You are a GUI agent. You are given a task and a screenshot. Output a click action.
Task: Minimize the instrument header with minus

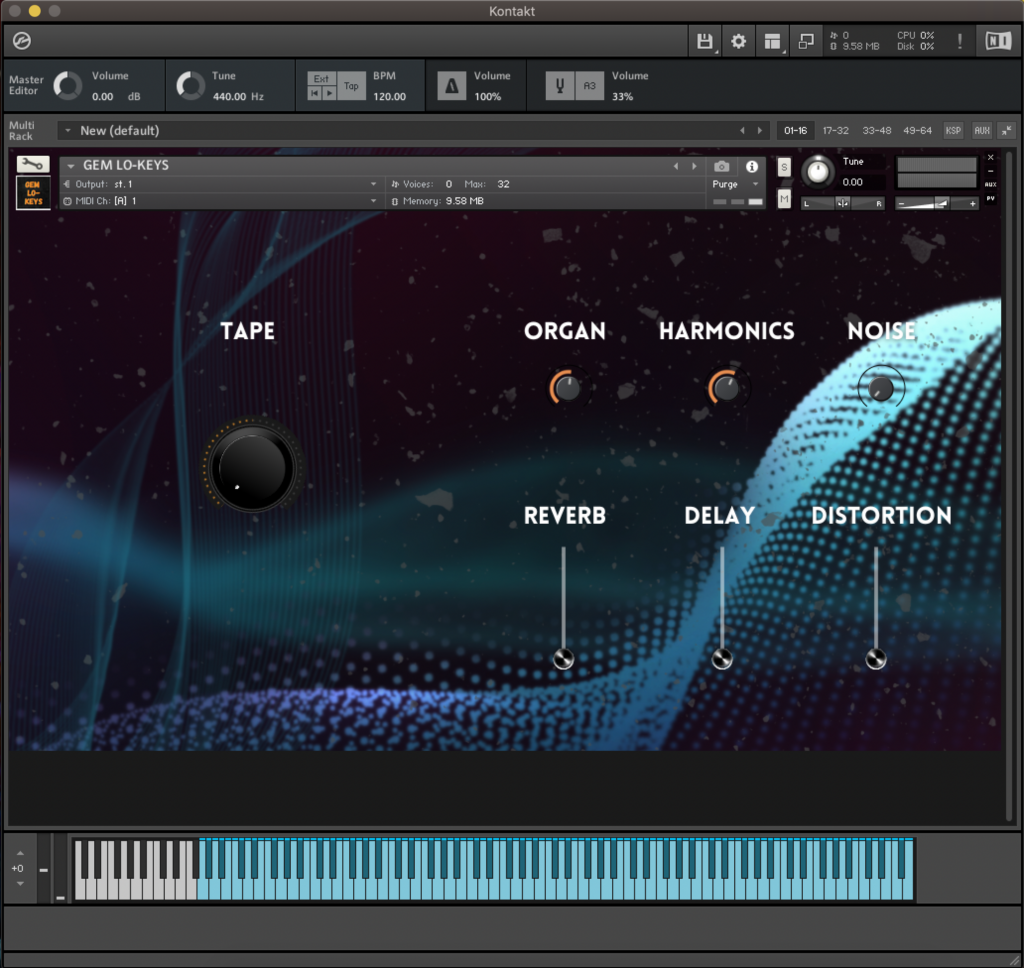991,171
